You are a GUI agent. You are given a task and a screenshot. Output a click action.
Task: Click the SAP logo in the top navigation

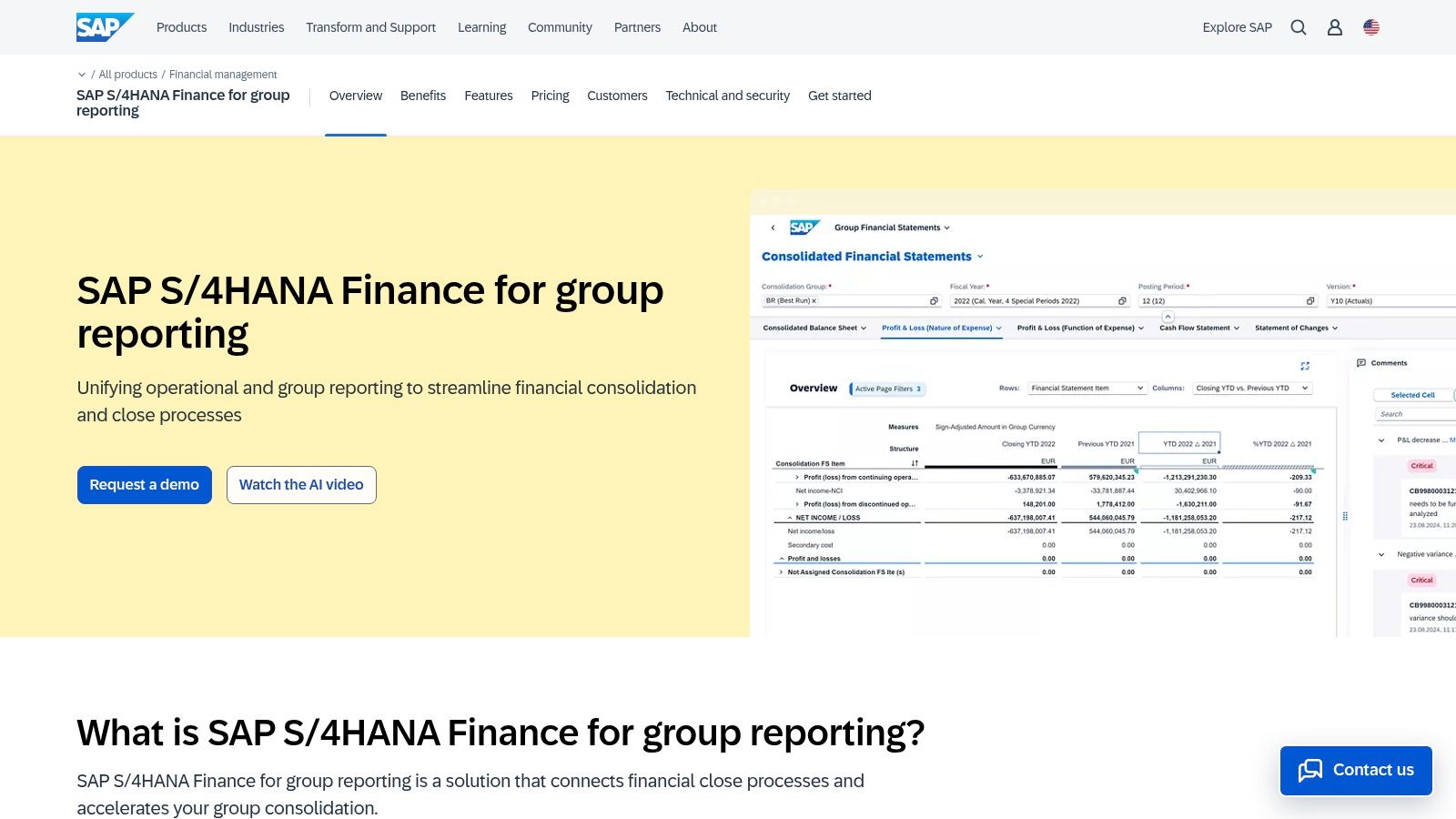104,26
